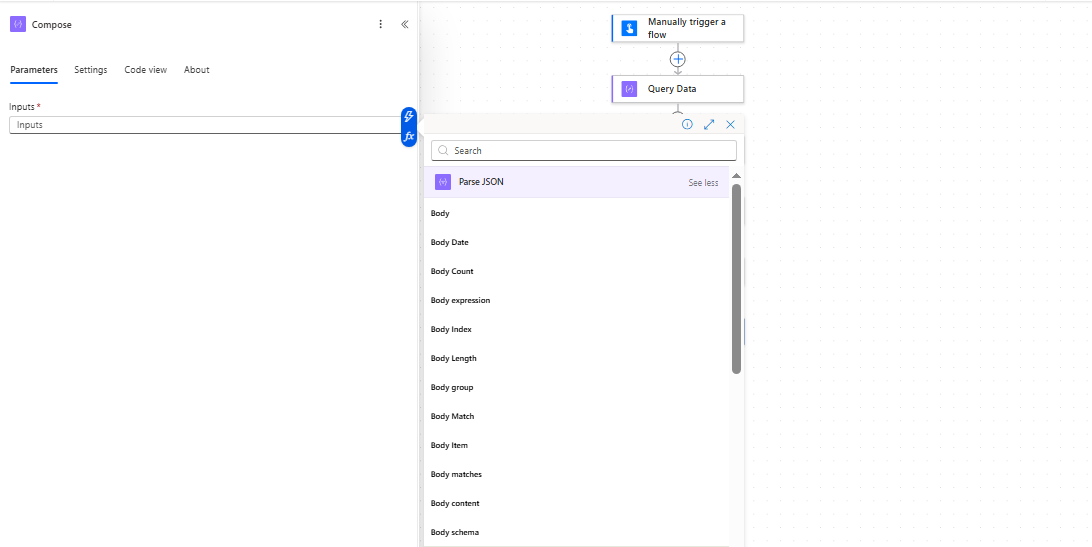Switch to the About tab
The image size is (1092, 547).
point(196,70)
